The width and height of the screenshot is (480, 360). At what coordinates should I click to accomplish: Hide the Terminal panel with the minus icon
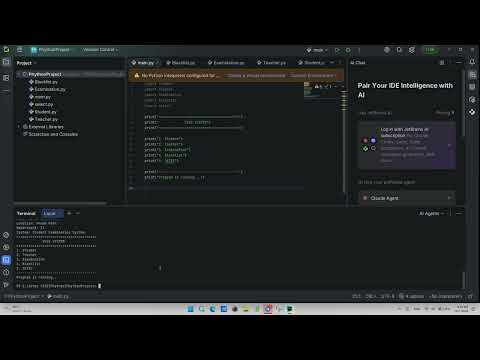[459, 213]
